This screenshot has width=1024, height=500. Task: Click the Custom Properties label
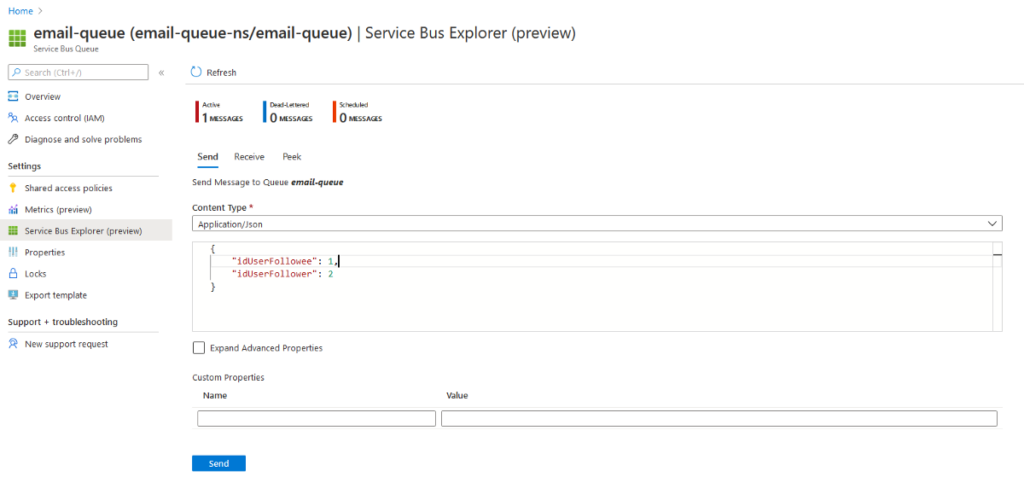[228, 377]
